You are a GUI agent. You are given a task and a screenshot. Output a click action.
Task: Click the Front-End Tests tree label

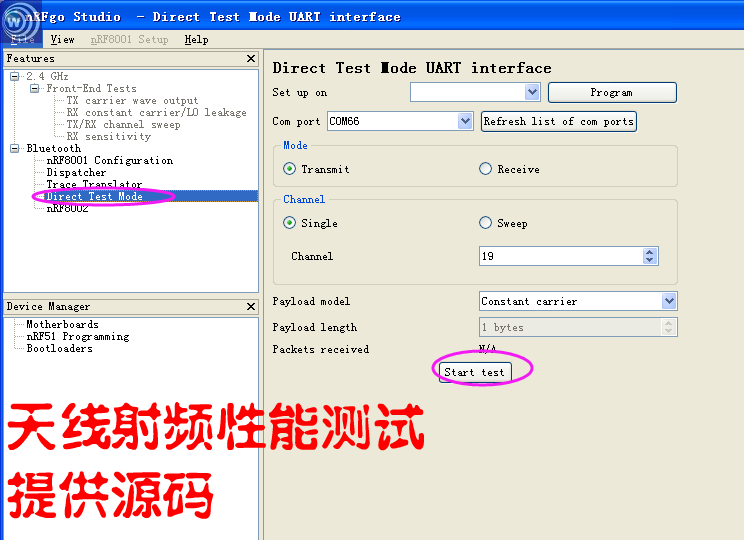coord(92,88)
